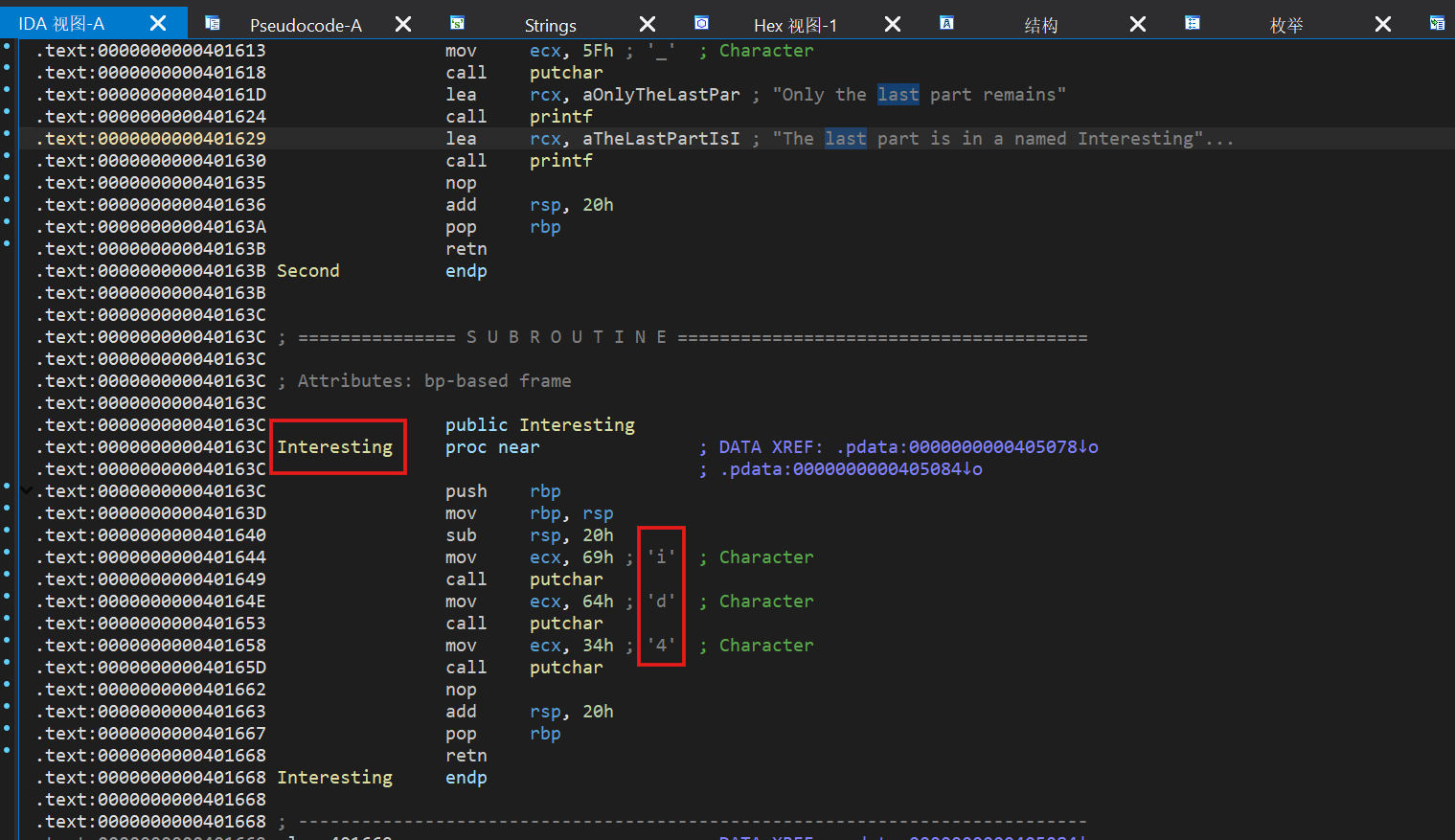Switch to the 枚举 tab

1285,25
